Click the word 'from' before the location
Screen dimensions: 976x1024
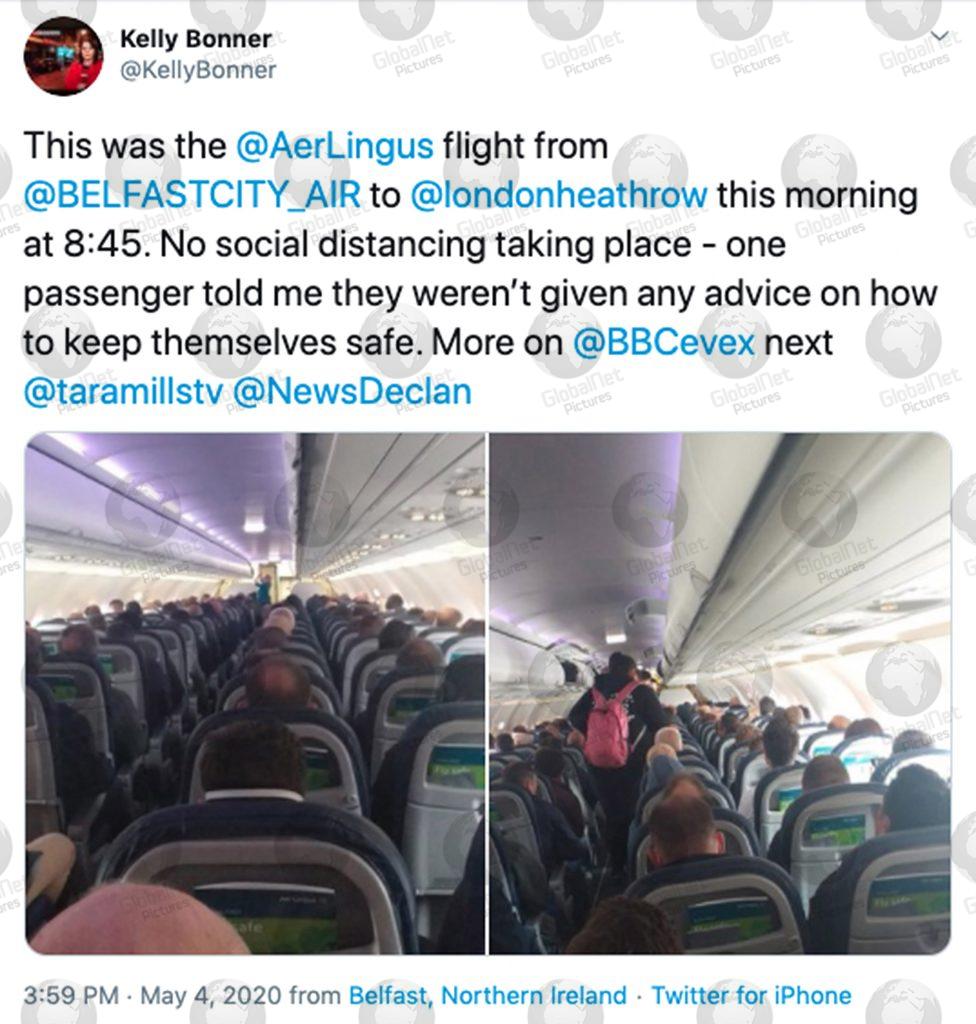[315, 995]
